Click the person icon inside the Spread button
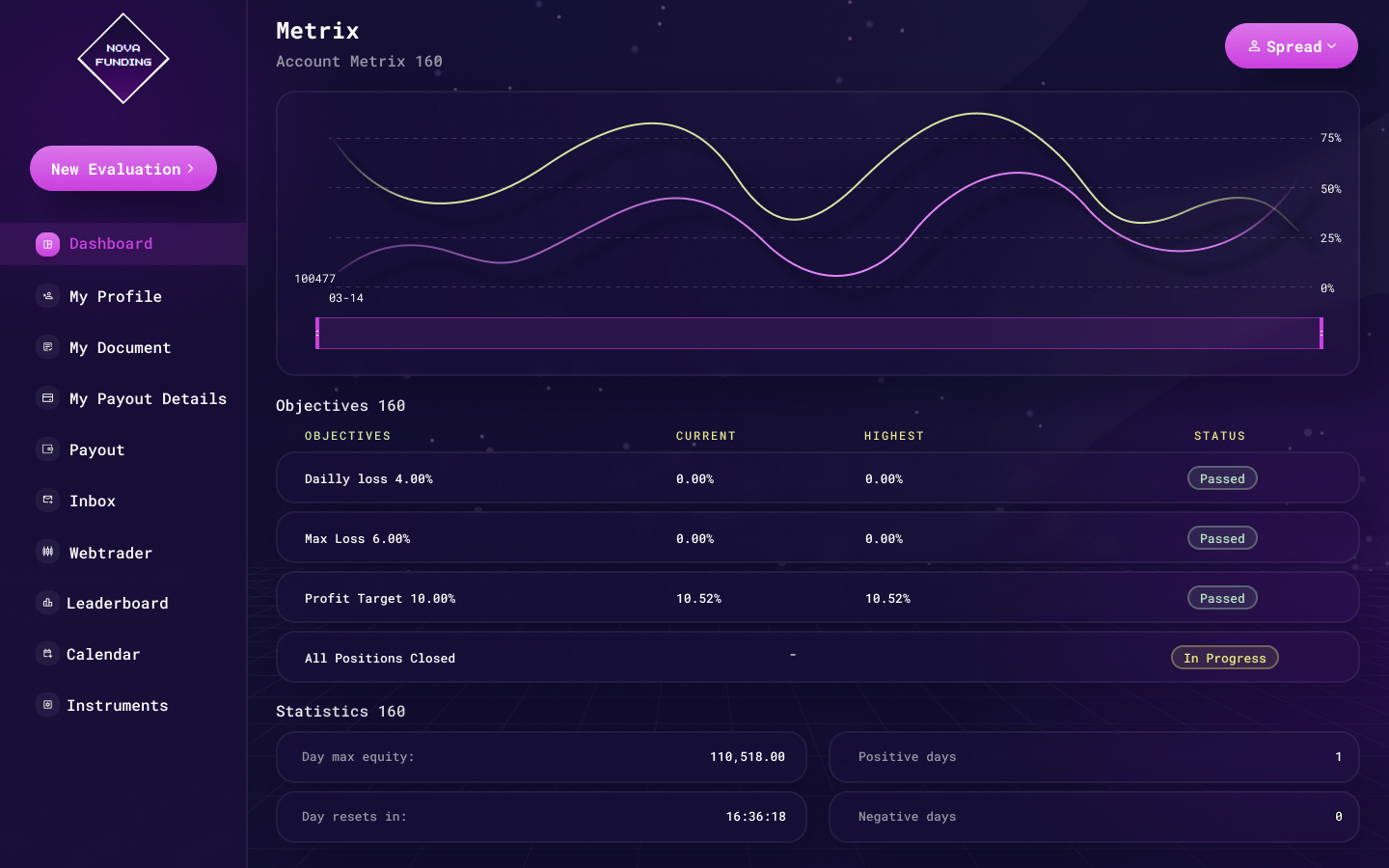Screen dimensions: 1389x868 tap(1255, 45)
